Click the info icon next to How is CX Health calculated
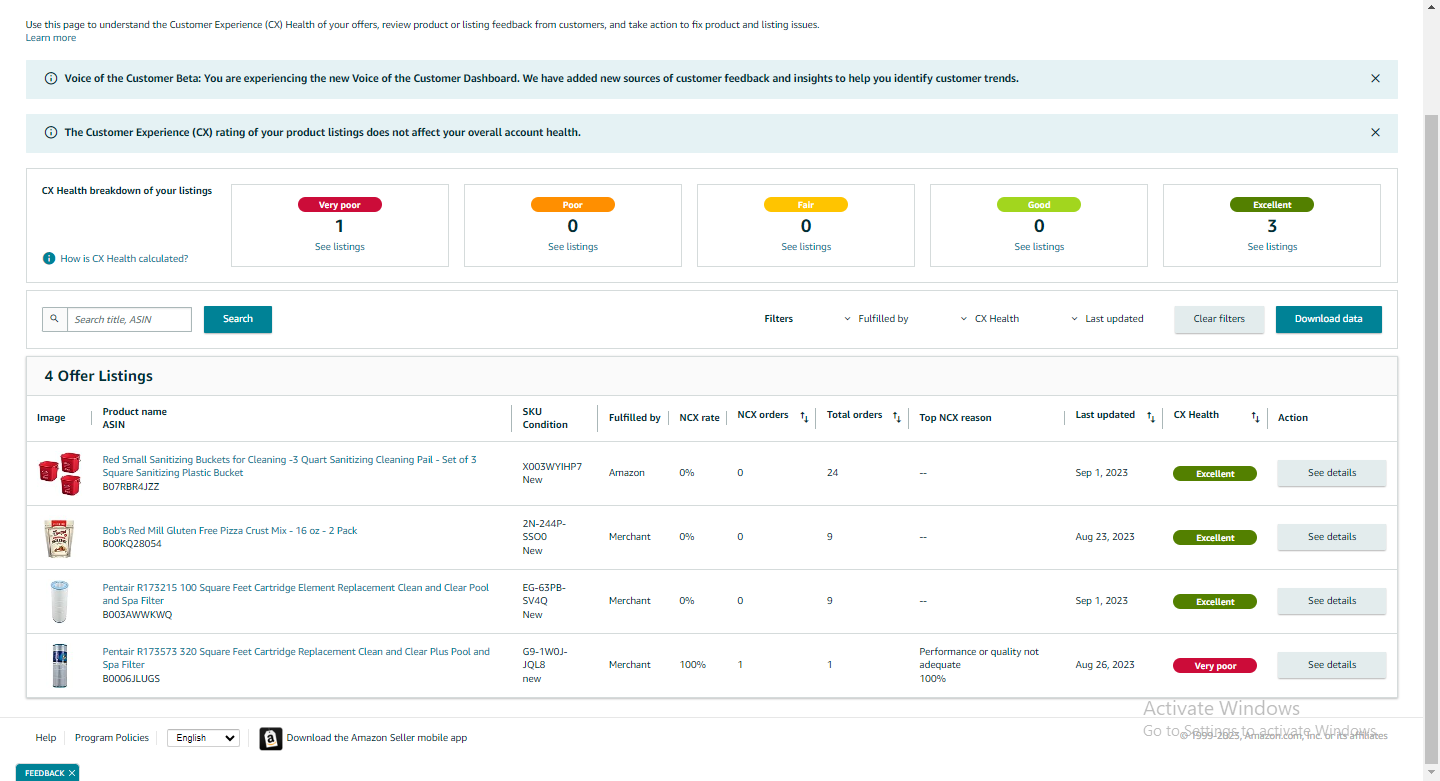Image resolution: width=1440 pixels, height=781 pixels. click(49, 259)
